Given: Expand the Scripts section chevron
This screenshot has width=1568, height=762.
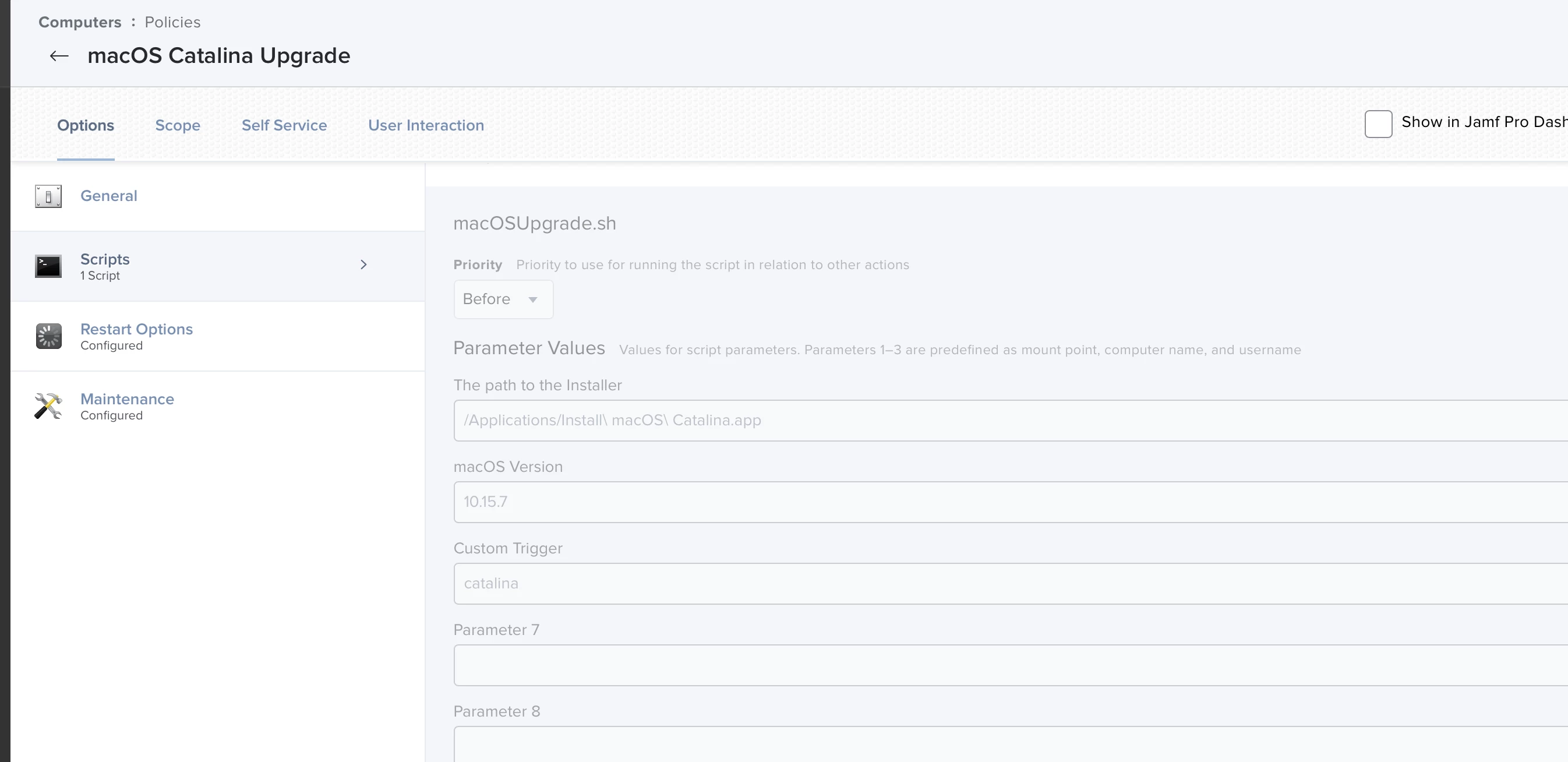Looking at the screenshot, I should (363, 264).
